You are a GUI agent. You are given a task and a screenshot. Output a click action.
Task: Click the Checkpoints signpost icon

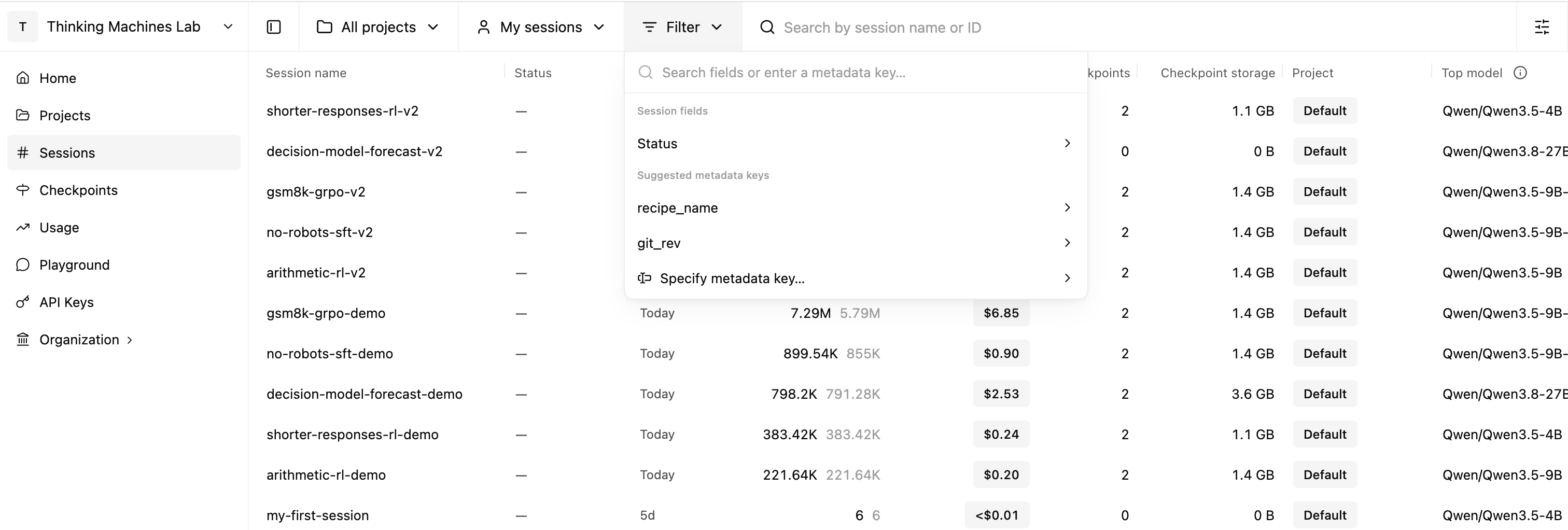[x=23, y=190]
